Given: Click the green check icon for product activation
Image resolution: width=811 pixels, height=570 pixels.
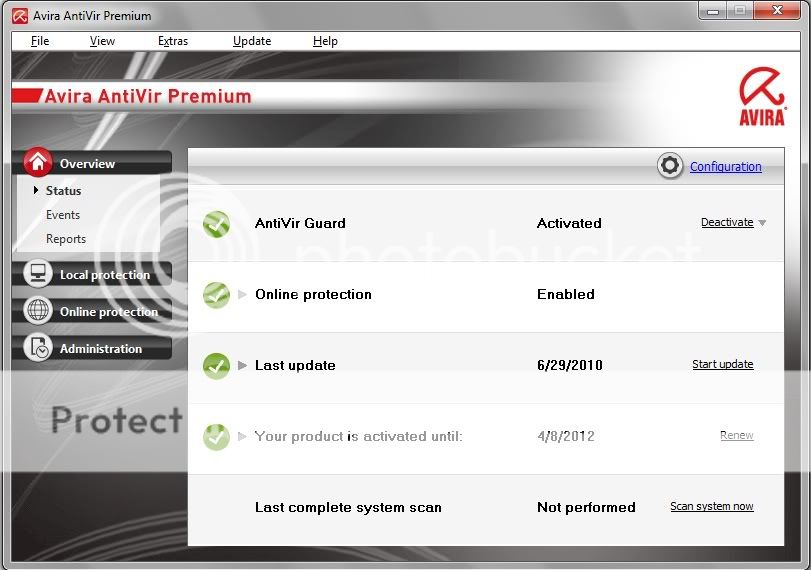Looking at the screenshot, I should pos(216,437).
